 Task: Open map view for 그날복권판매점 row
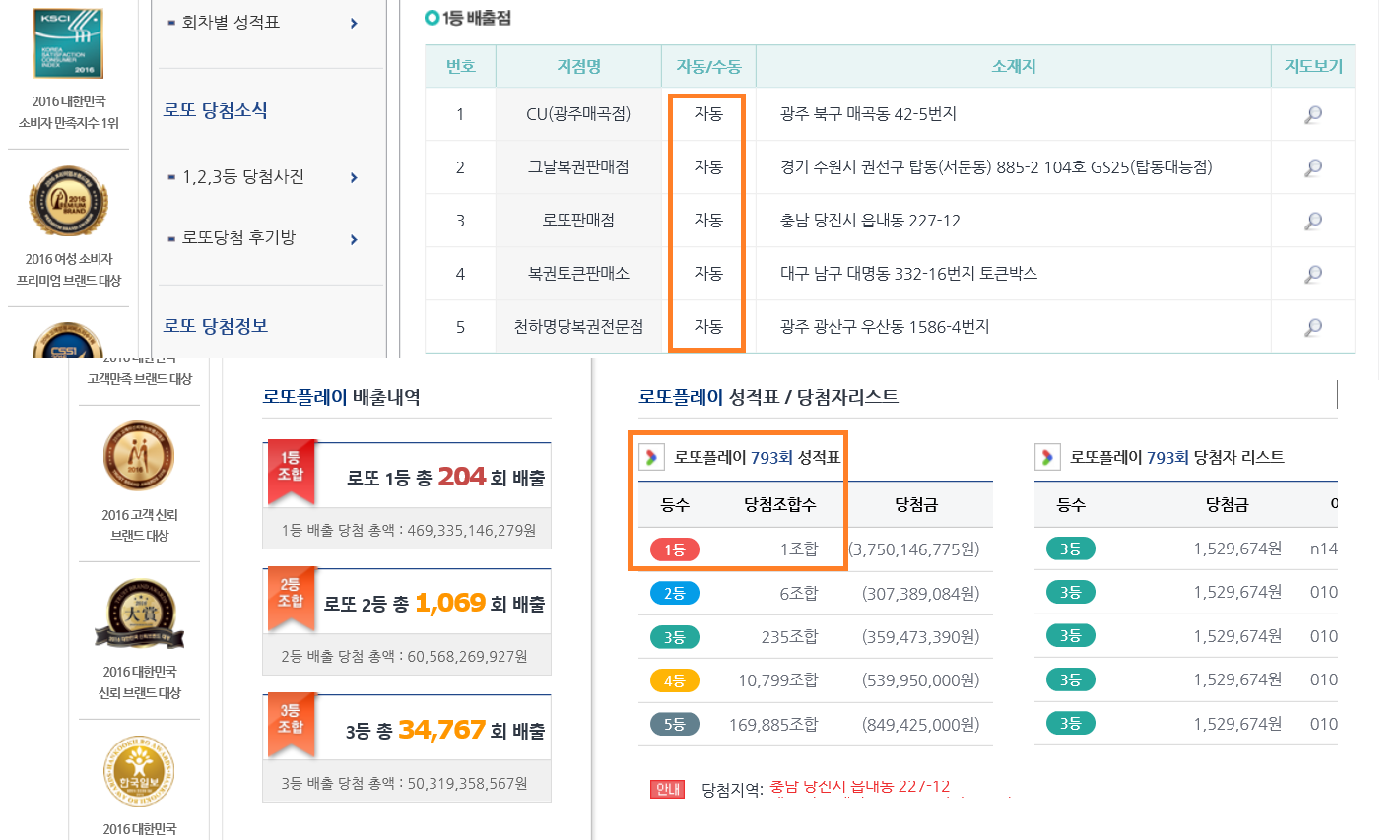(1312, 168)
